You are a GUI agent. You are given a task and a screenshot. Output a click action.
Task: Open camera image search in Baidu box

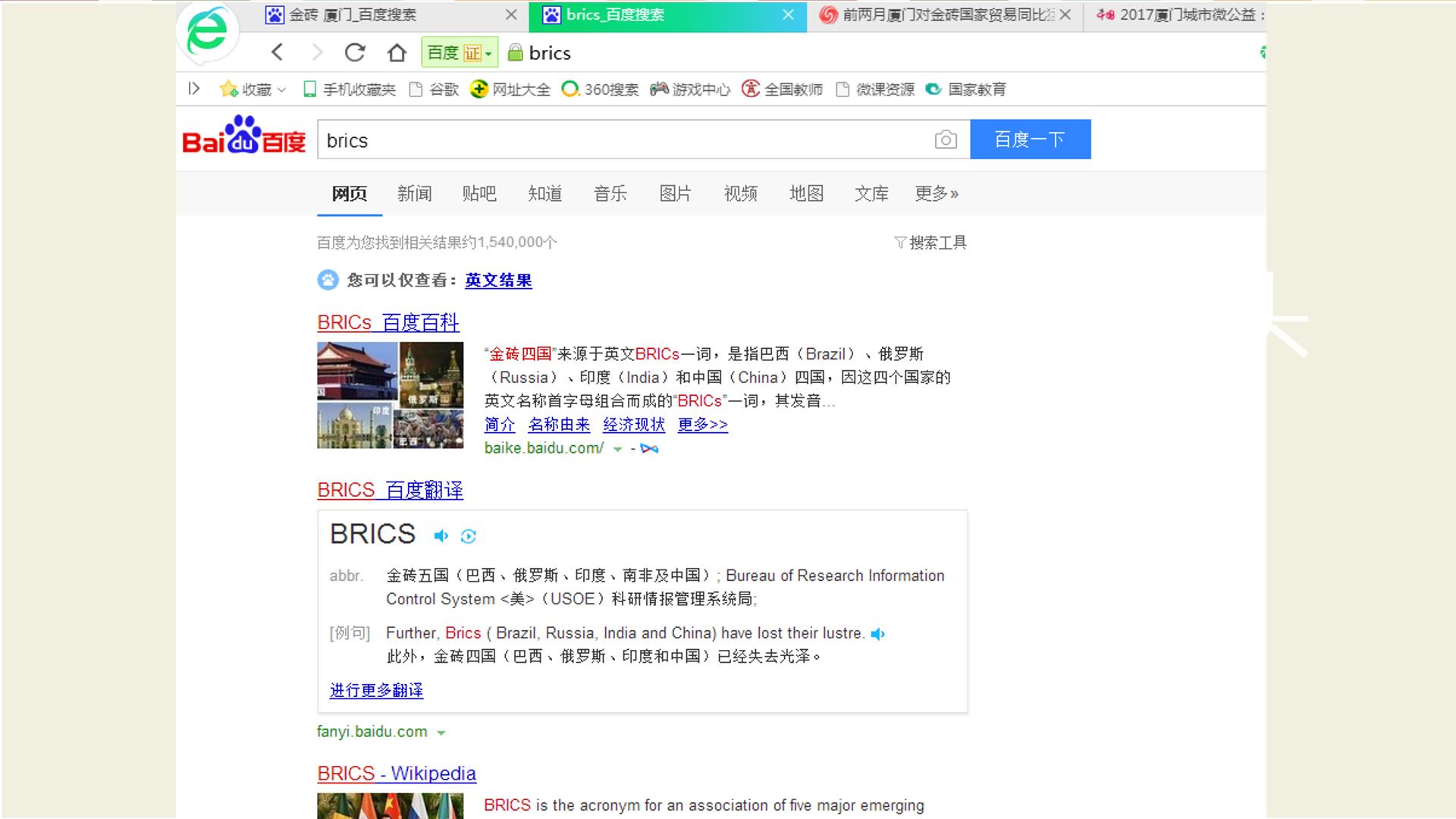(946, 140)
